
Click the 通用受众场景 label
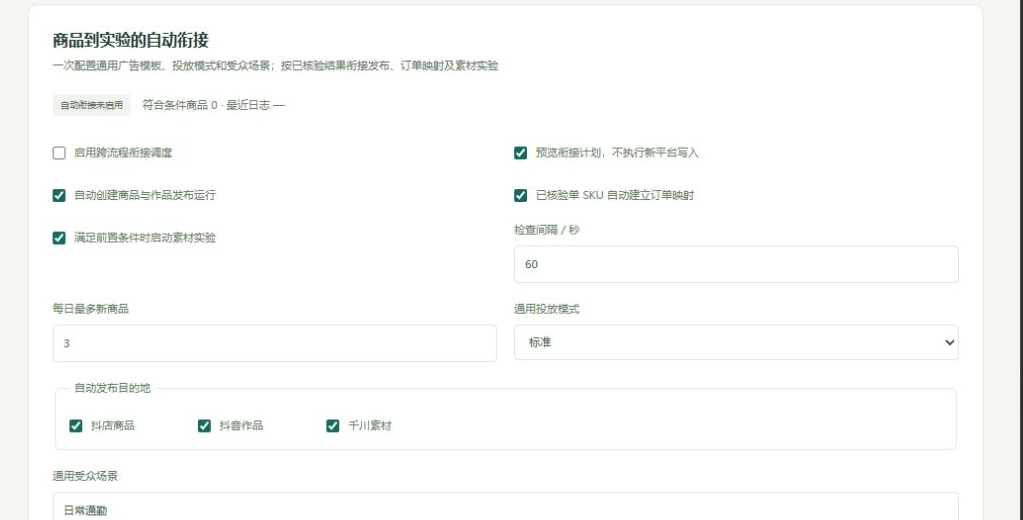[85, 476]
